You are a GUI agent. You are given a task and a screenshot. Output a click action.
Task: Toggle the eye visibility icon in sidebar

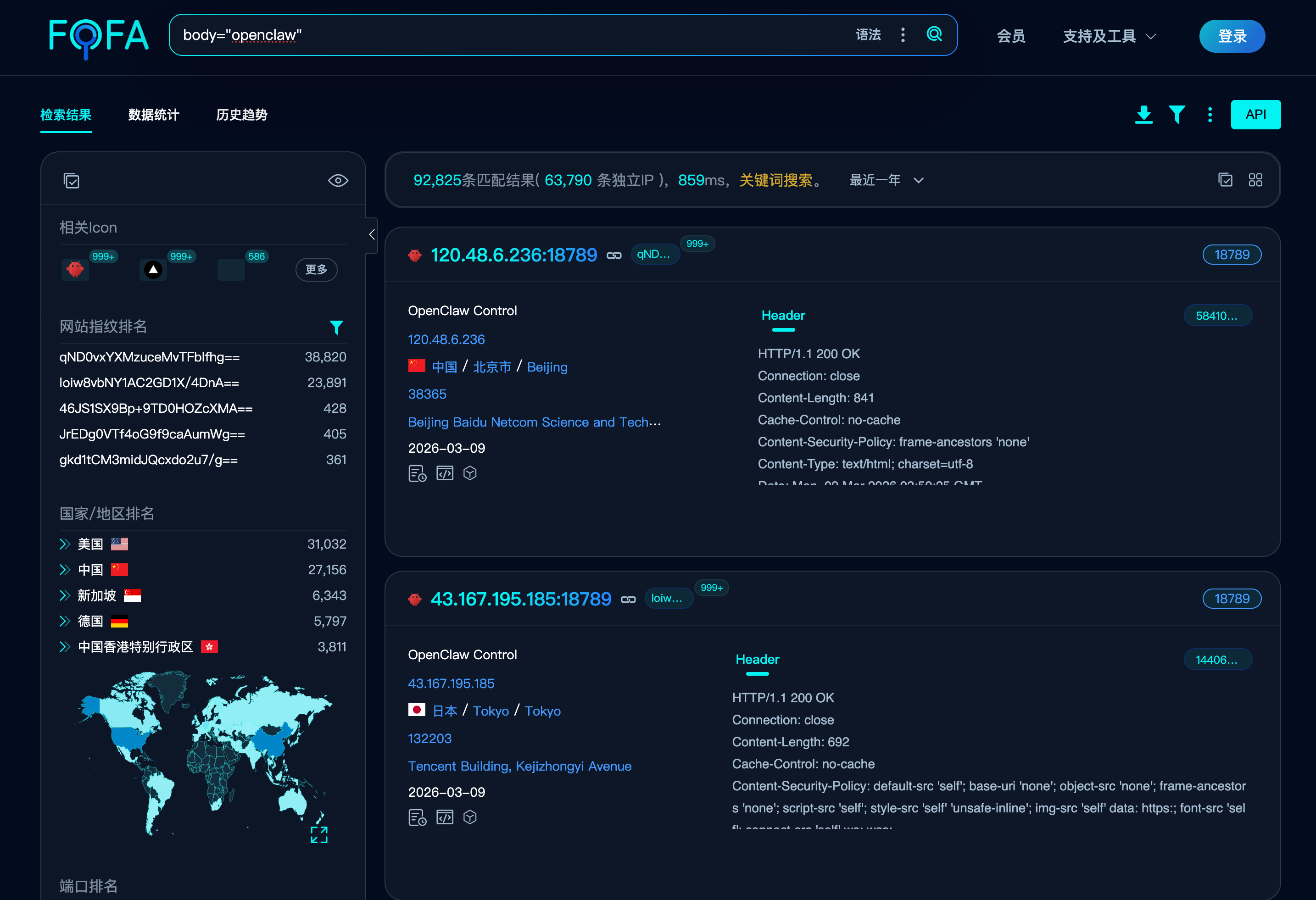click(338, 181)
